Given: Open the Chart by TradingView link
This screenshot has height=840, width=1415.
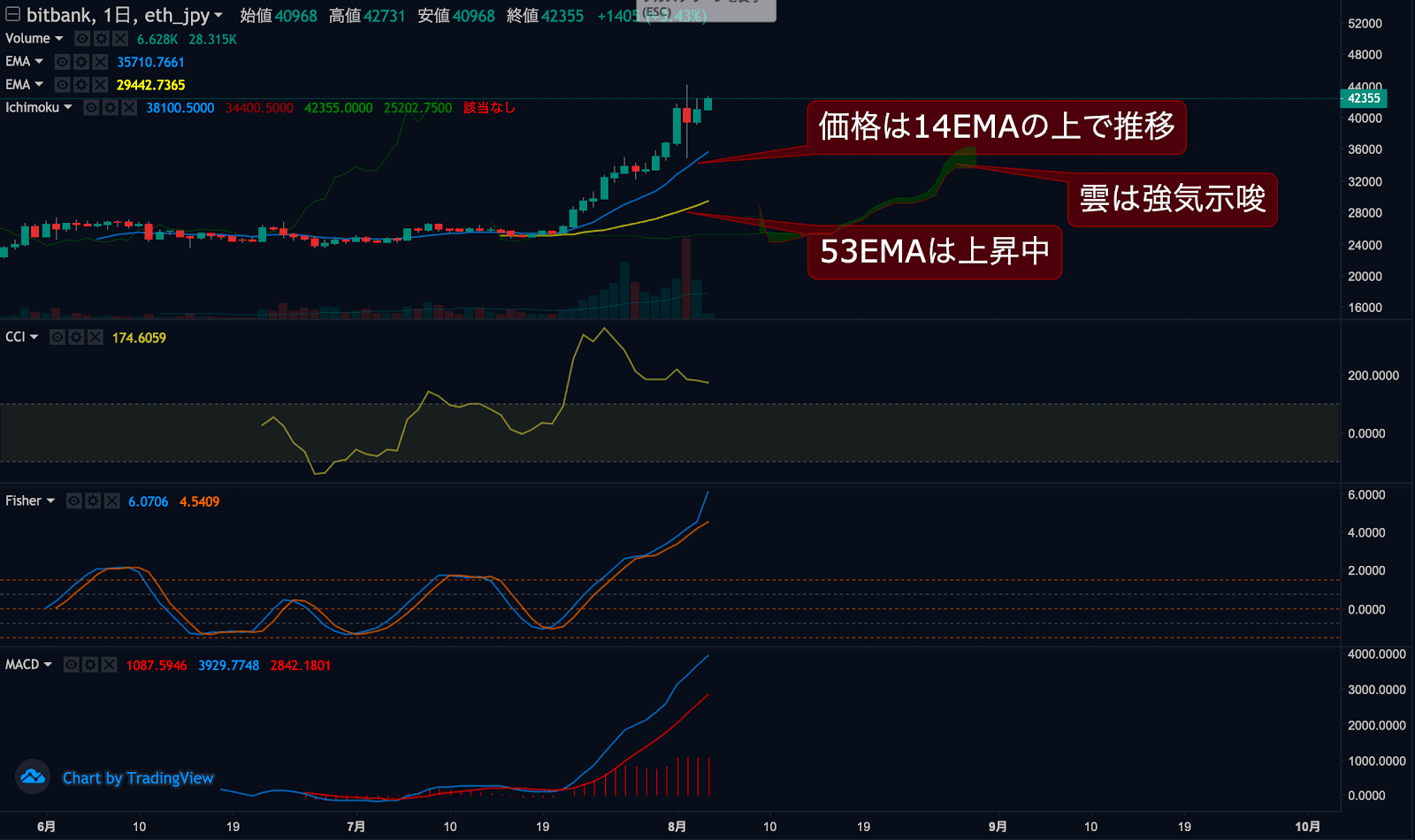Looking at the screenshot, I should coord(136,777).
